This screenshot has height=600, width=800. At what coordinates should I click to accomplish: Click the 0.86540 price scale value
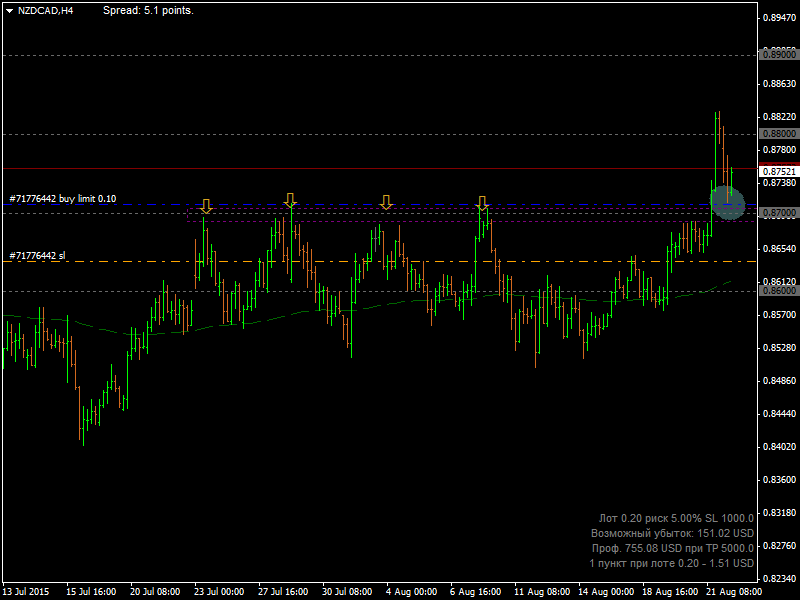pyautogui.click(x=779, y=249)
